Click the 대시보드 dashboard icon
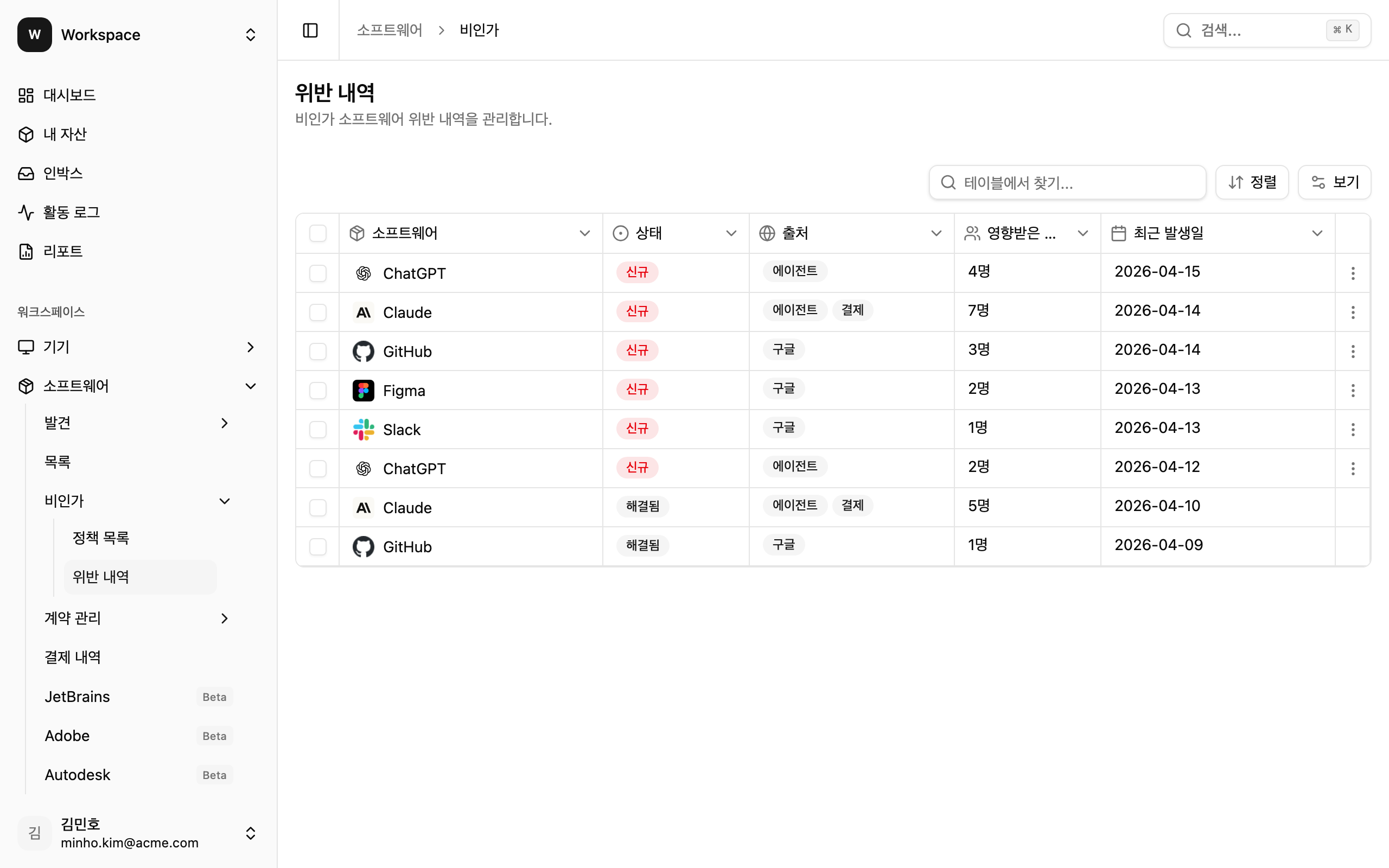This screenshot has height=868, width=1389. coord(26,95)
